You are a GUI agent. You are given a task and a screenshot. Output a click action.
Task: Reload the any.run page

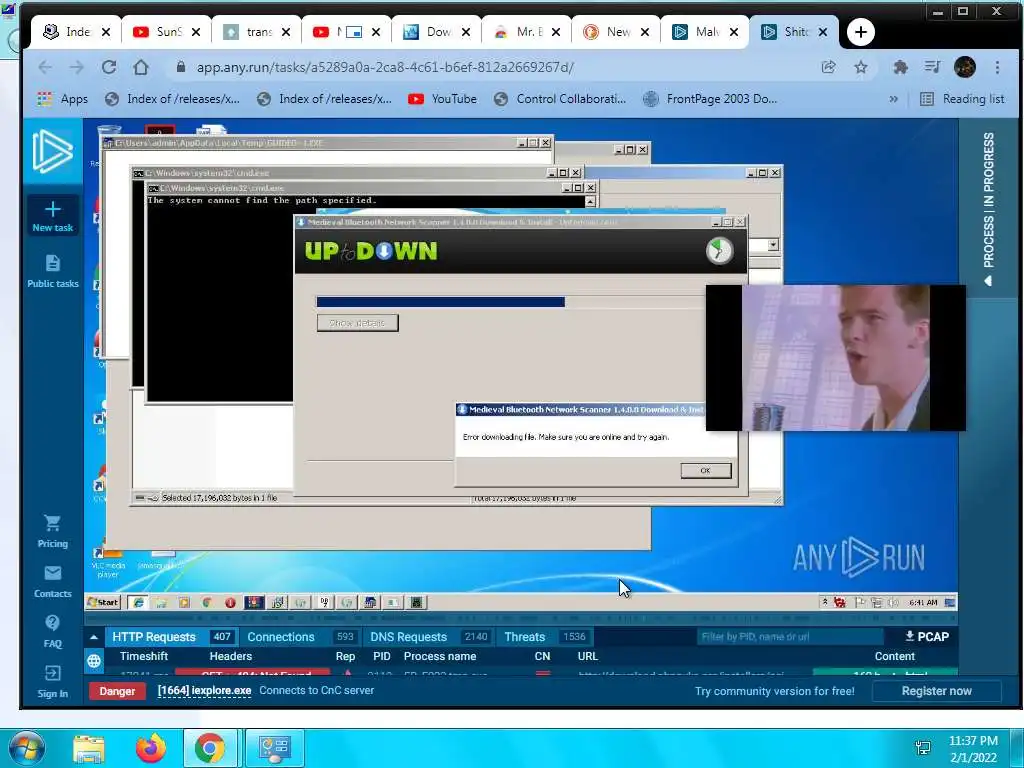109,67
